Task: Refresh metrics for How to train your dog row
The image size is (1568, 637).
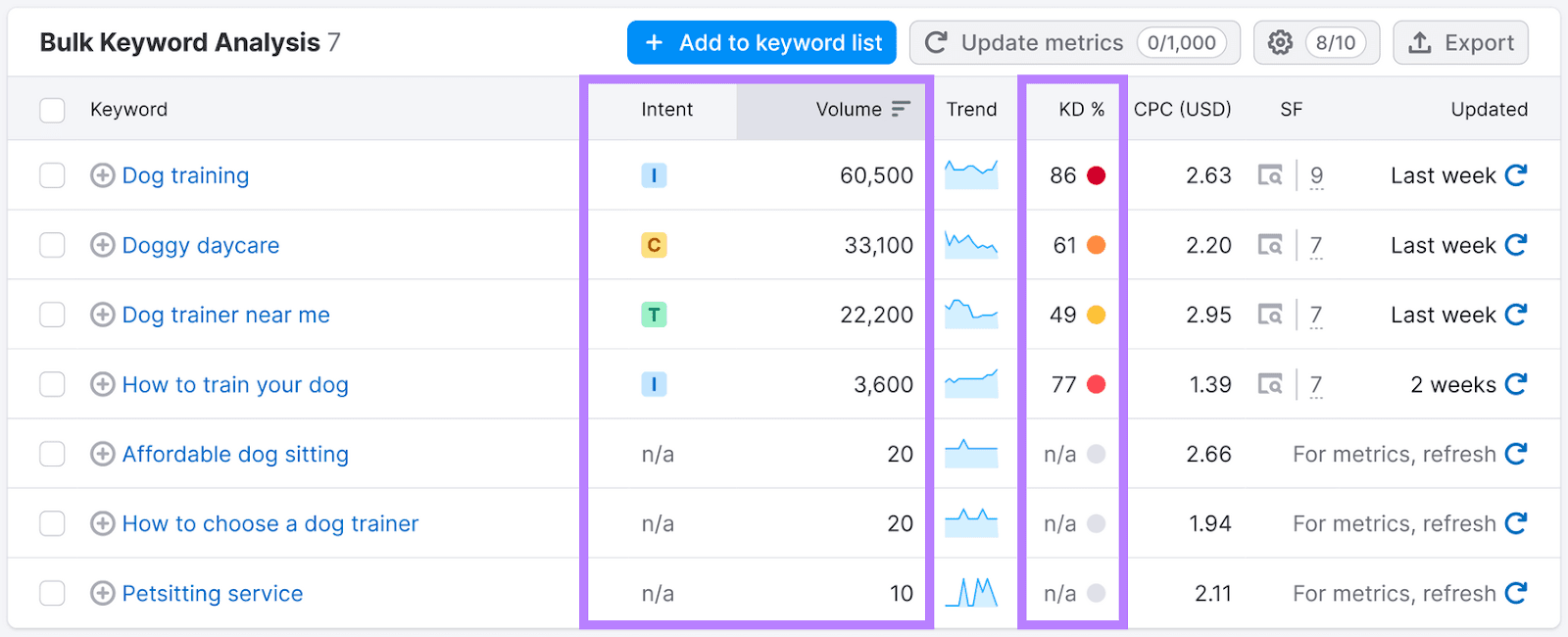Action: click(x=1516, y=384)
